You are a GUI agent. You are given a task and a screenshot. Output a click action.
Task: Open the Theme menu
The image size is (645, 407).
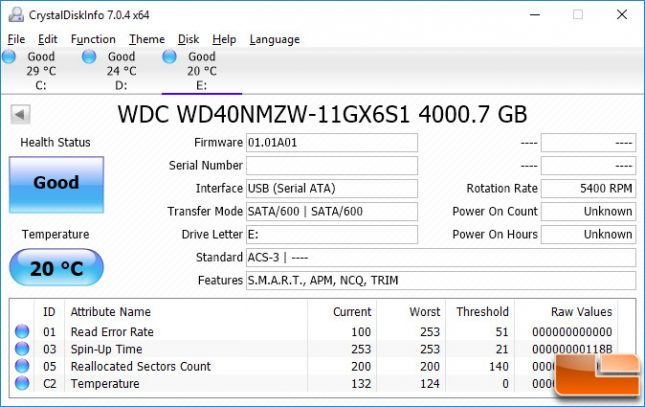click(147, 39)
